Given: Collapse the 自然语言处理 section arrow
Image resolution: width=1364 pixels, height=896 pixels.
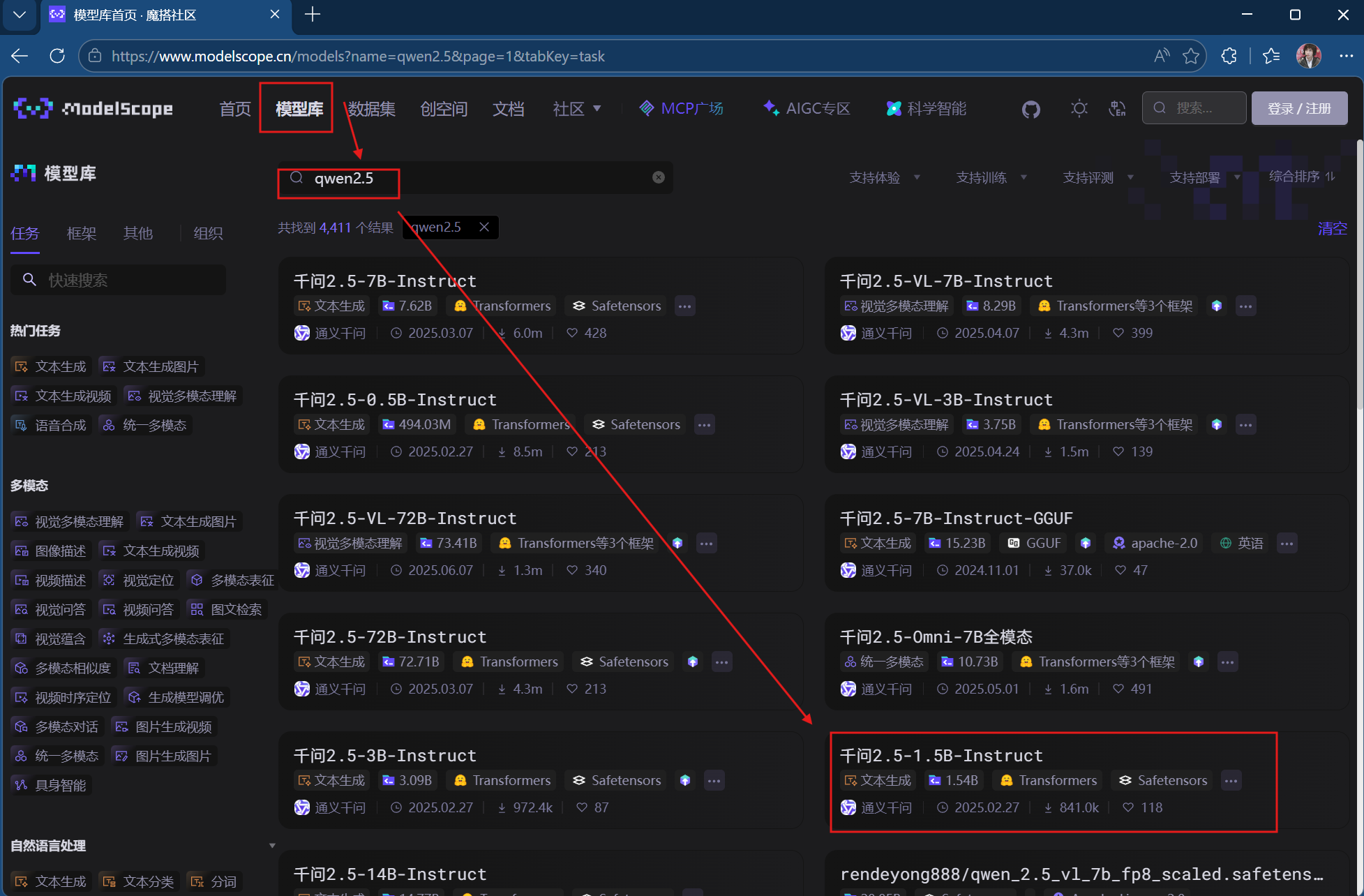Looking at the screenshot, I should 272,845.
